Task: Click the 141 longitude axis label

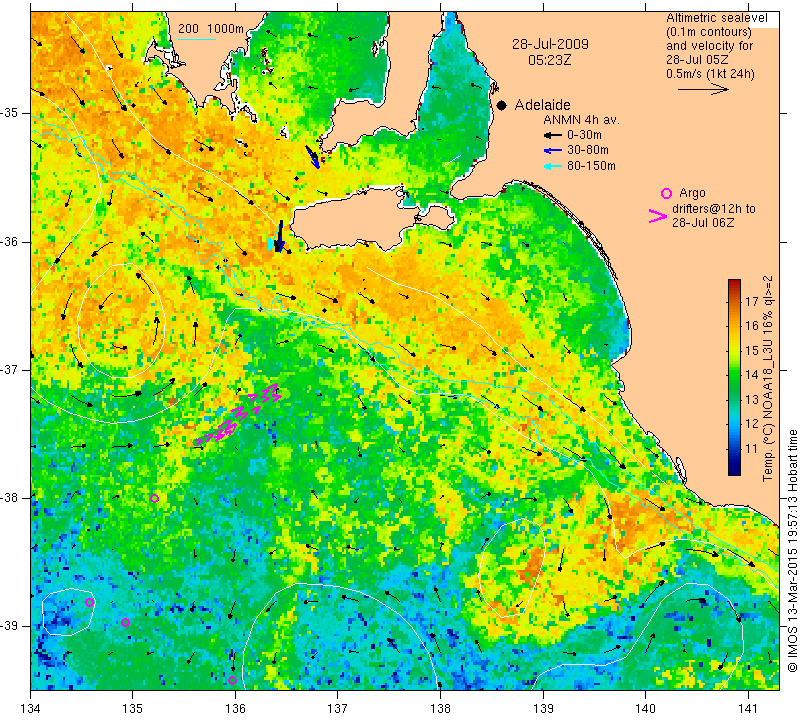Action: pyautogui.click(x=748, y=708)
